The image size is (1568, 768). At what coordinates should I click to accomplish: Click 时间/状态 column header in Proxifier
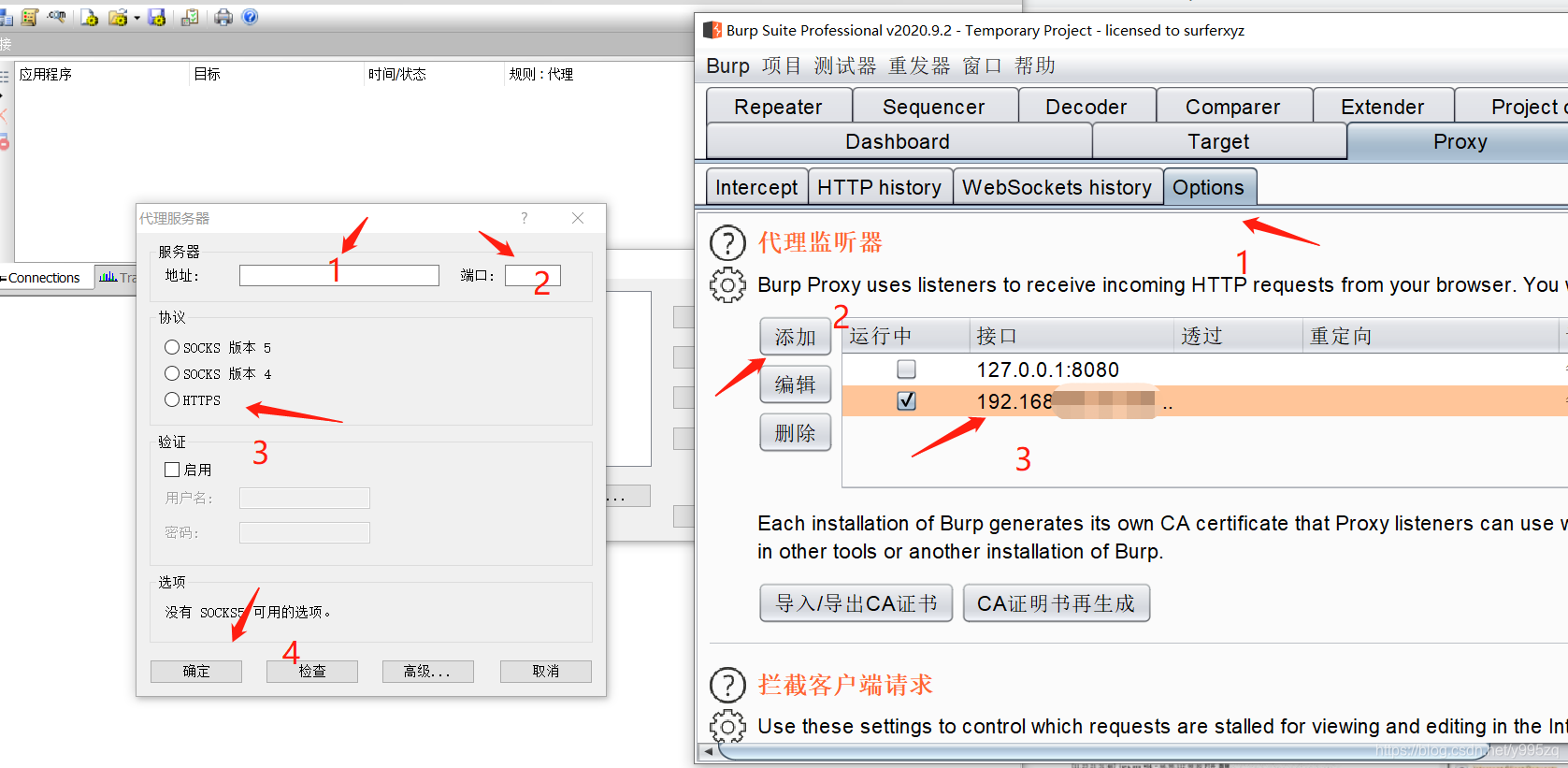pos(434,74)
